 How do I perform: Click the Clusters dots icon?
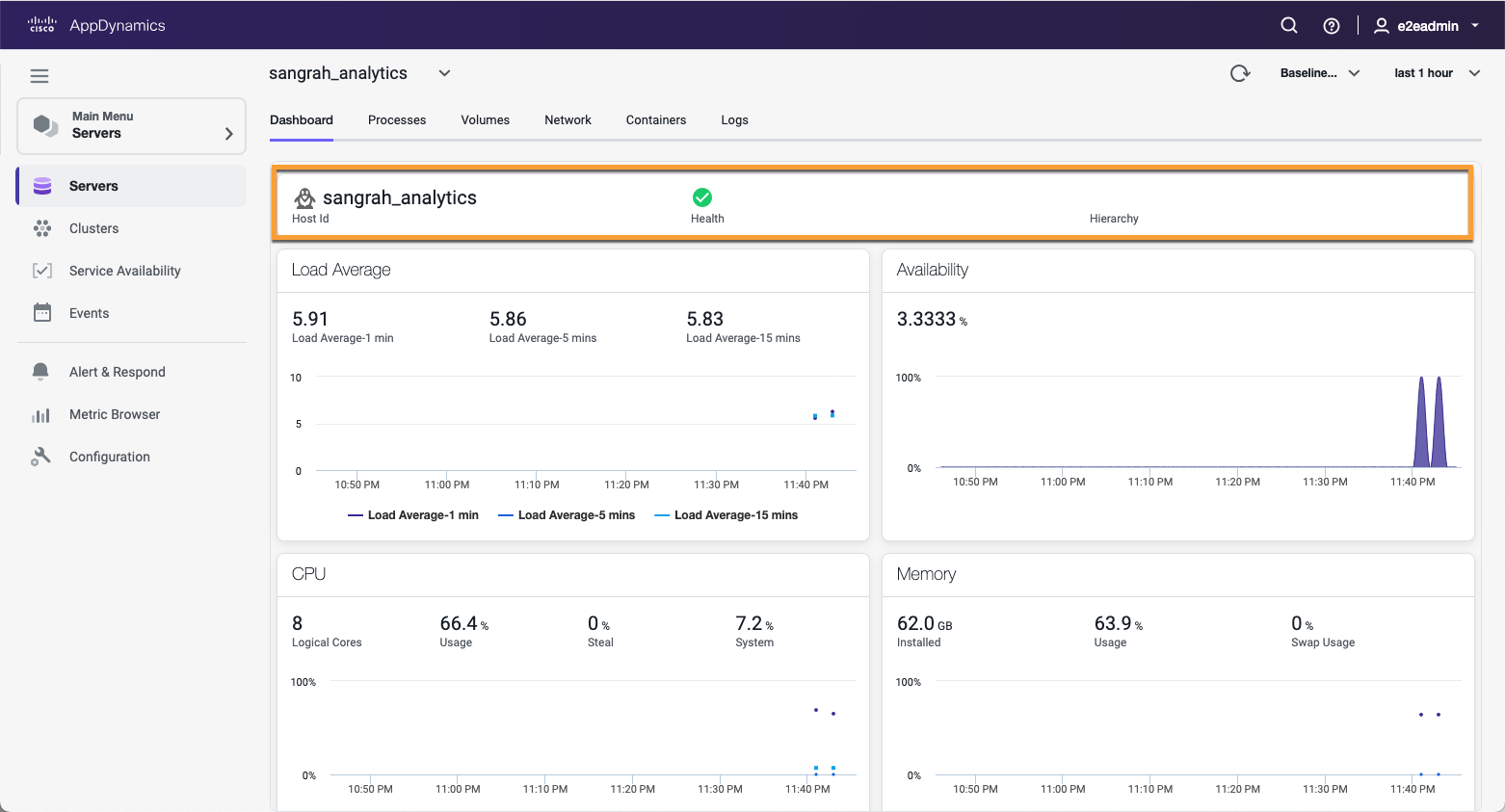[42, 228]
